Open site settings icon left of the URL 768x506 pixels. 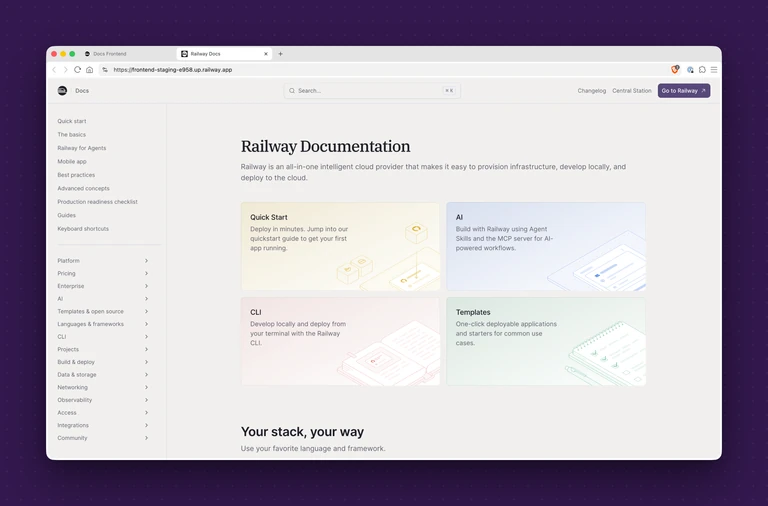click(x=105, y=70)
